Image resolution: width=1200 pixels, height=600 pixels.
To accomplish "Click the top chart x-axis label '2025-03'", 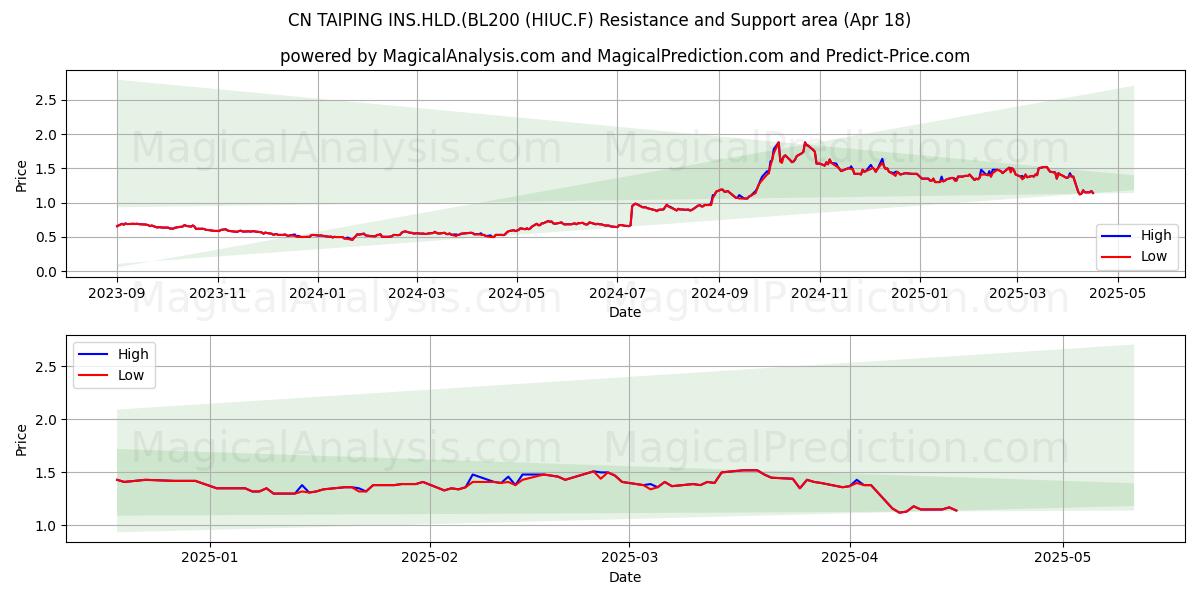I will coord(1017,294).
